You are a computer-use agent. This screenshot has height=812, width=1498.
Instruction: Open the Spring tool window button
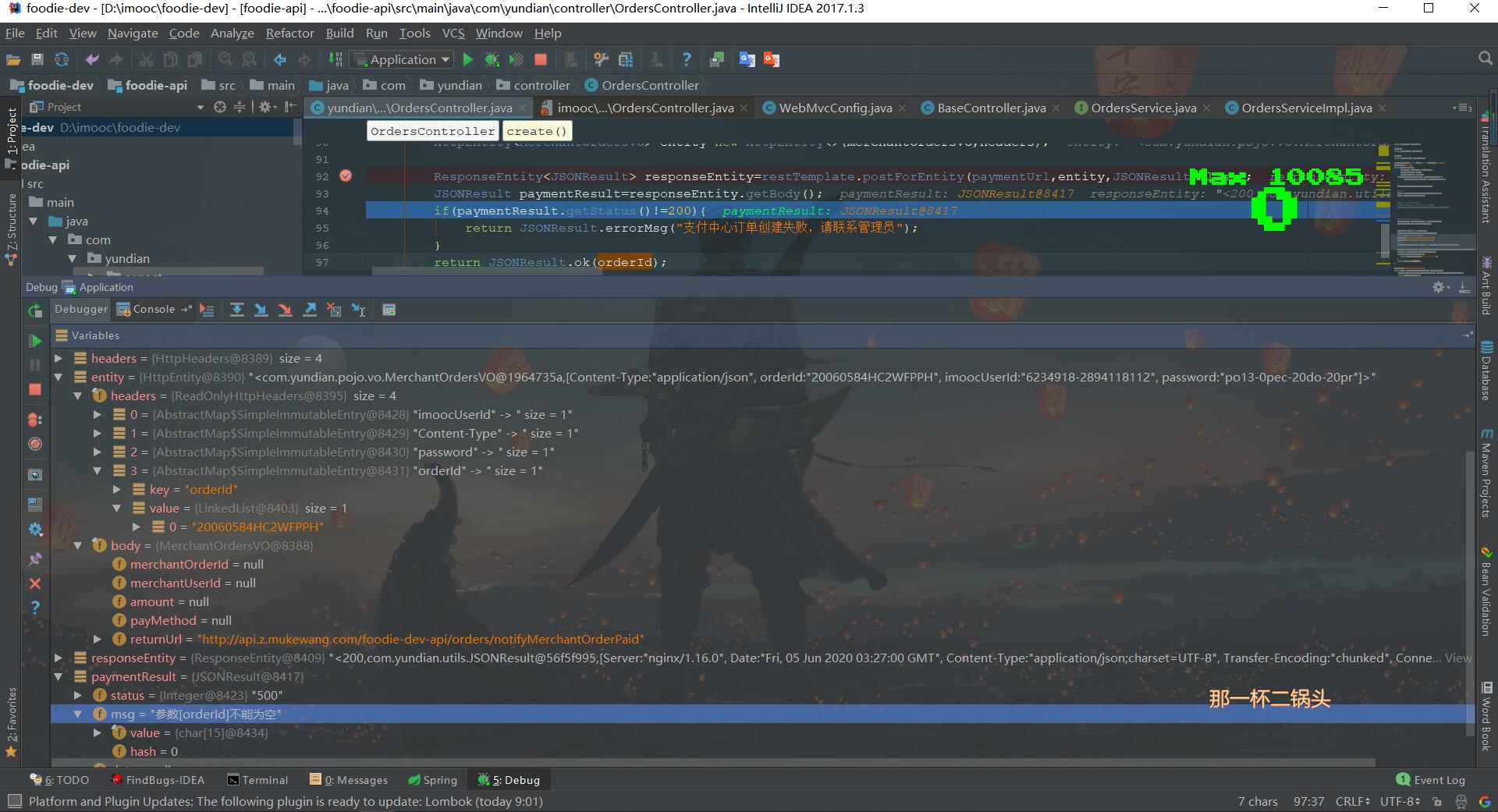pyautogui.click(x=433, y=780)
